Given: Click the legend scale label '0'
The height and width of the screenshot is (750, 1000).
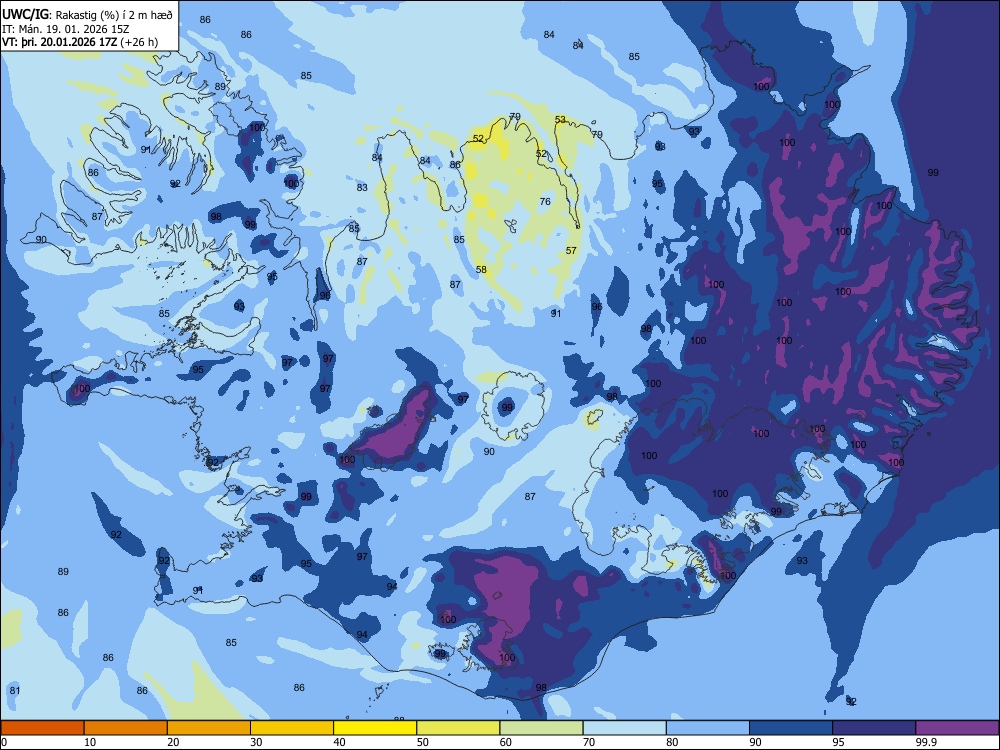Looking at the screenshot, I should (x=4, y=742).
